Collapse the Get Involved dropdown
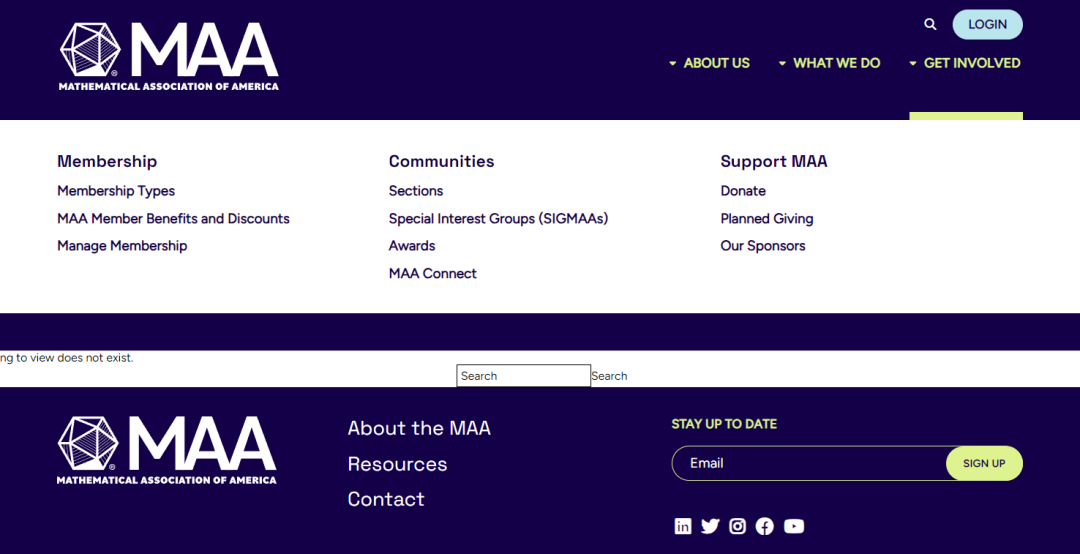This screenshot has width=1080, height=554. (965, 63)
